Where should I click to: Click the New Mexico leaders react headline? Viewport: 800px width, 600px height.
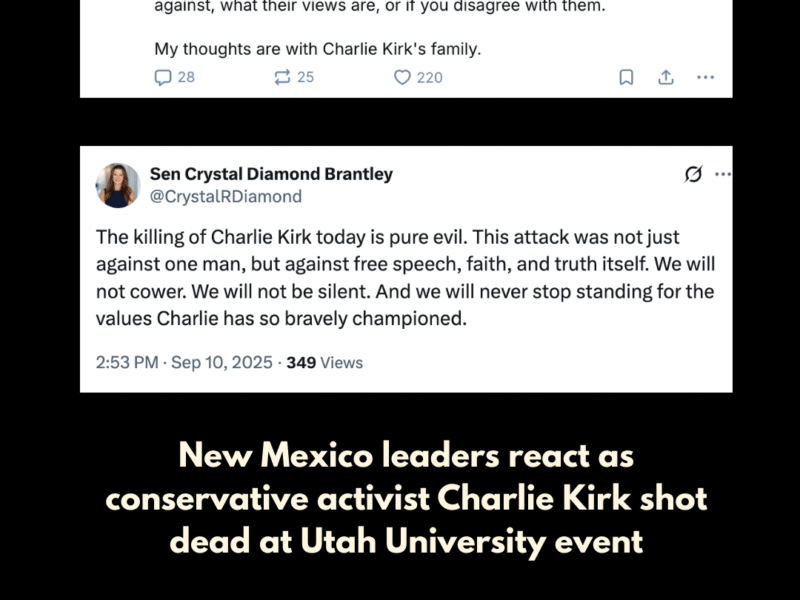click(x=405, y=499)
